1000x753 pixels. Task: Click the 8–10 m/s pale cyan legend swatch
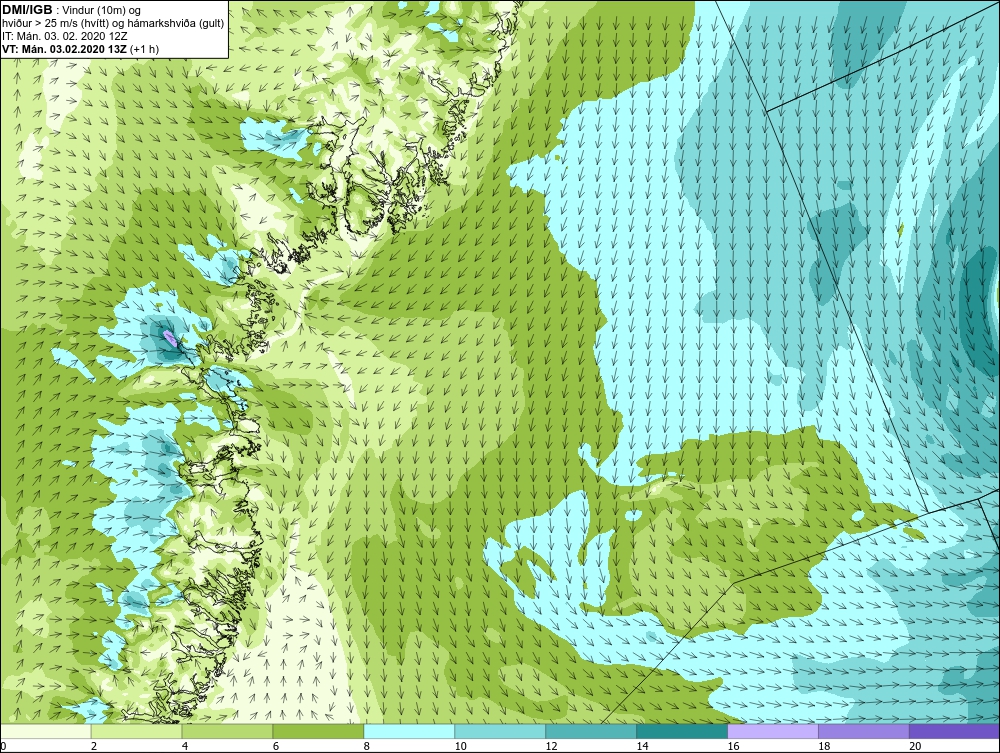pyautogui.click(x=409, y=731)
